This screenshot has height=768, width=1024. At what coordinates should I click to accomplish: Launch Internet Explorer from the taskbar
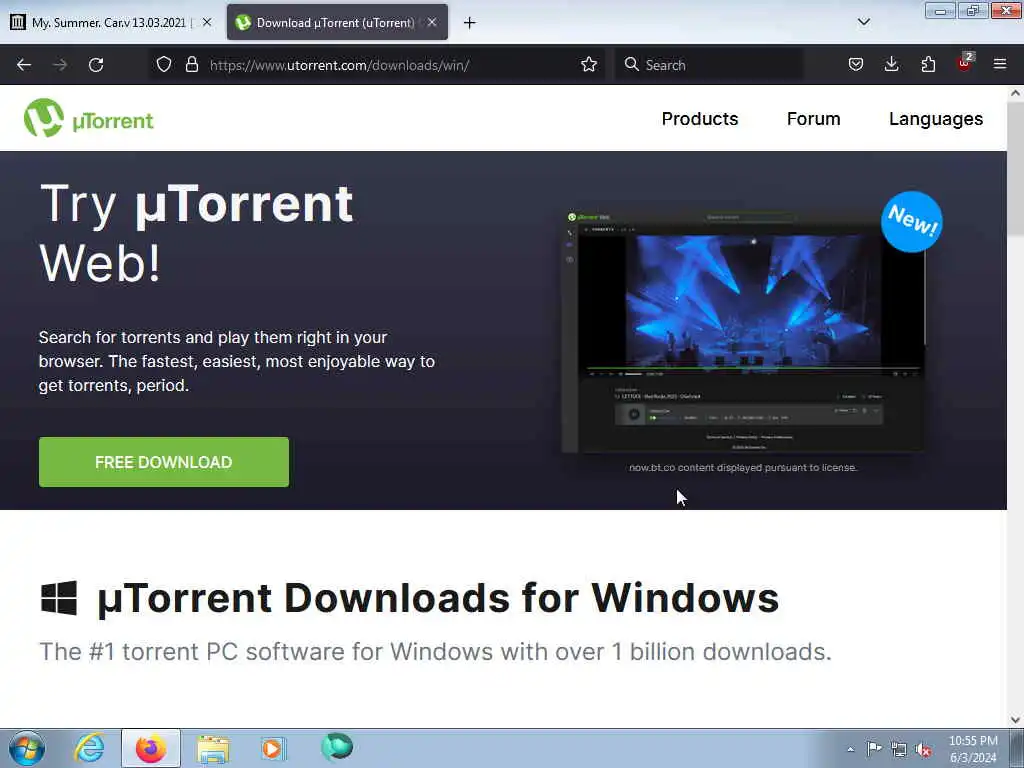[x=89, y=748]
